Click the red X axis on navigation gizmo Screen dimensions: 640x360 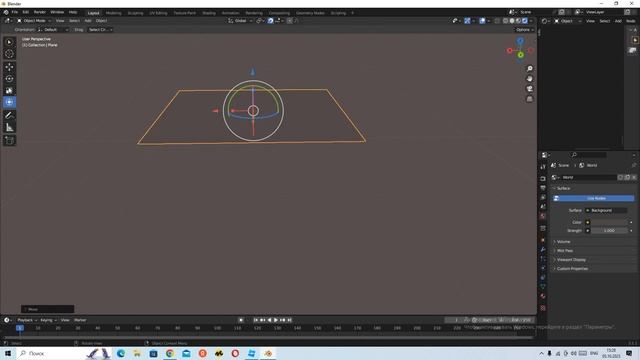tap(510, 51)
